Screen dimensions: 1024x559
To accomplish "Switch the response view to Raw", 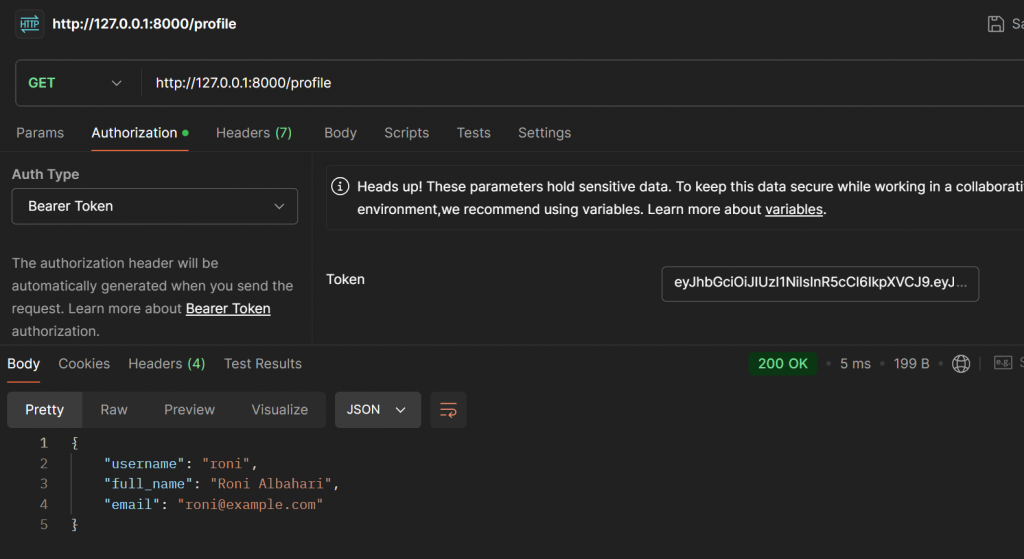I will tap(114, 410).
